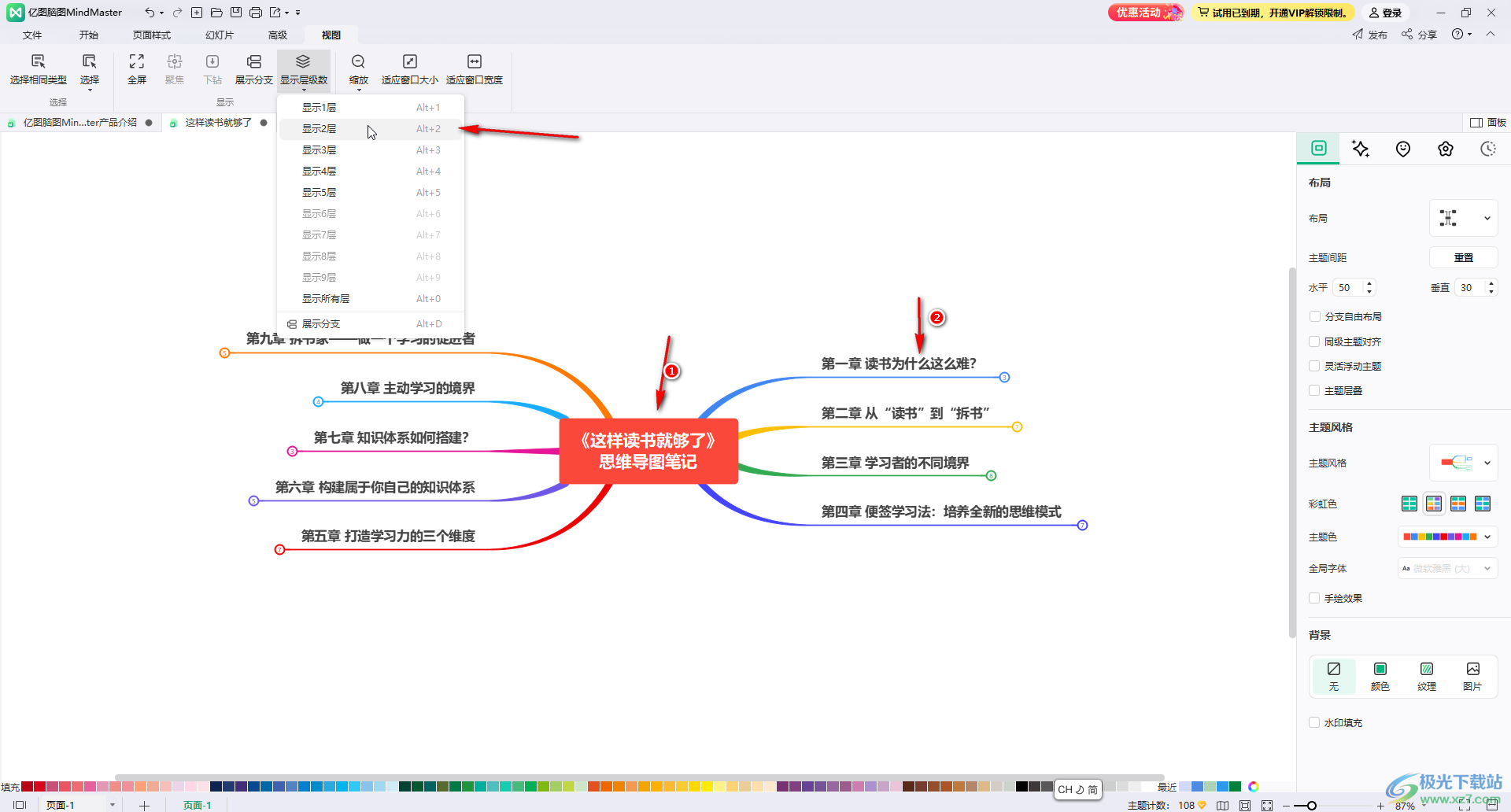Open the 主题色 color palette dropdown
The width and height of the screenshot is (1511, 812).
(x=1447, y=537)
